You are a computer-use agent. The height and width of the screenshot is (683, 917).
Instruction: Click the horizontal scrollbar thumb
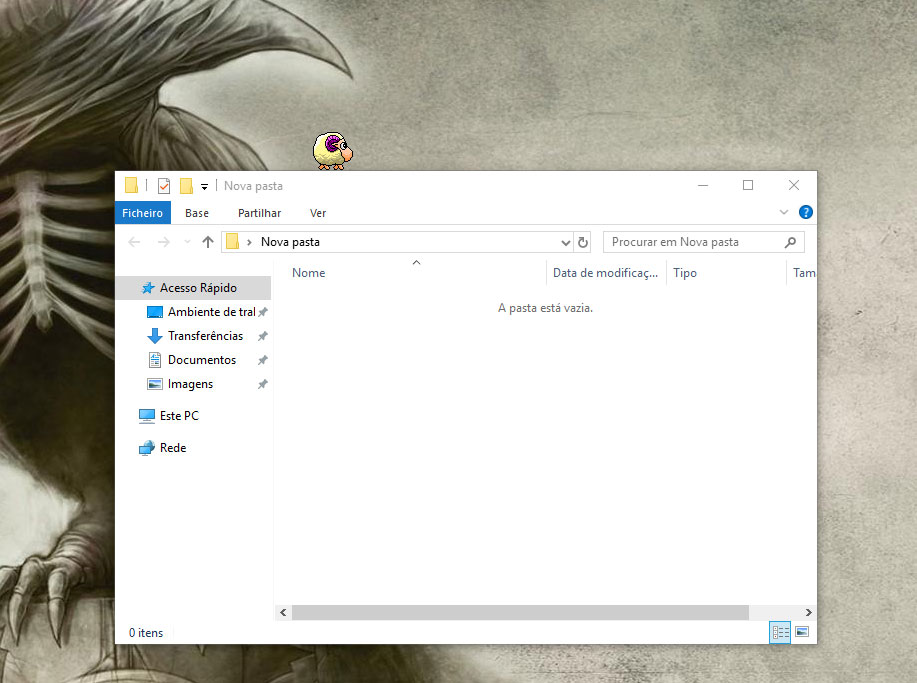[x=520, y=612]
